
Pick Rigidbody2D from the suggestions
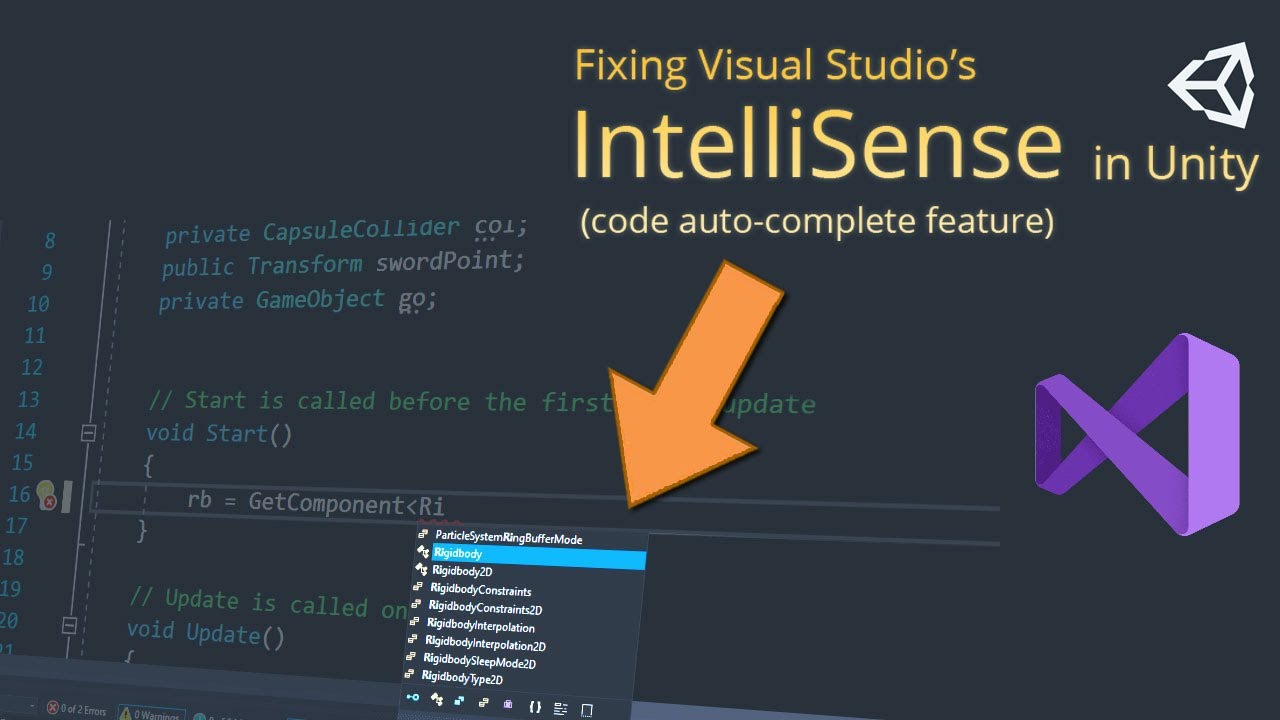point(462,570)
